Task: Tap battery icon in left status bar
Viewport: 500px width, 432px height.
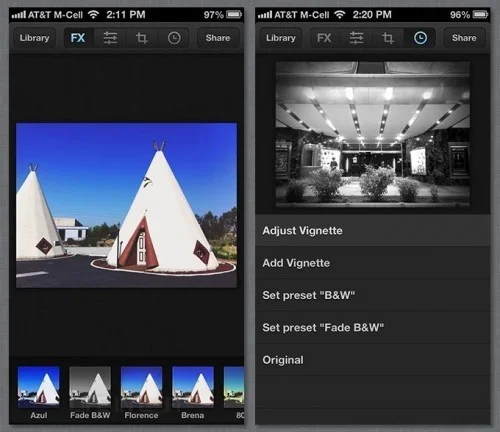Action: click(x=234, y=15)
